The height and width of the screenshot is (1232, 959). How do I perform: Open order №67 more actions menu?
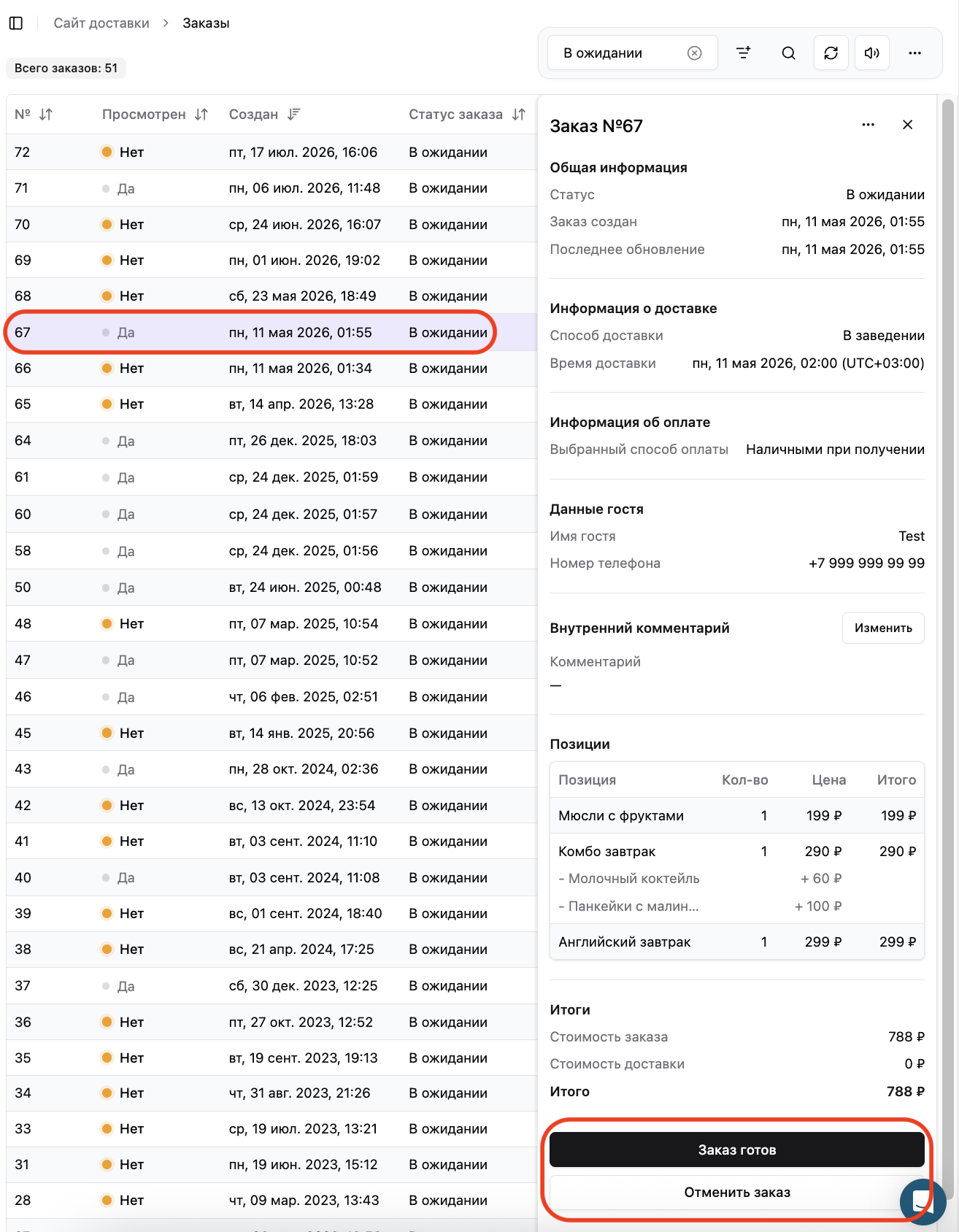[868, 125]
